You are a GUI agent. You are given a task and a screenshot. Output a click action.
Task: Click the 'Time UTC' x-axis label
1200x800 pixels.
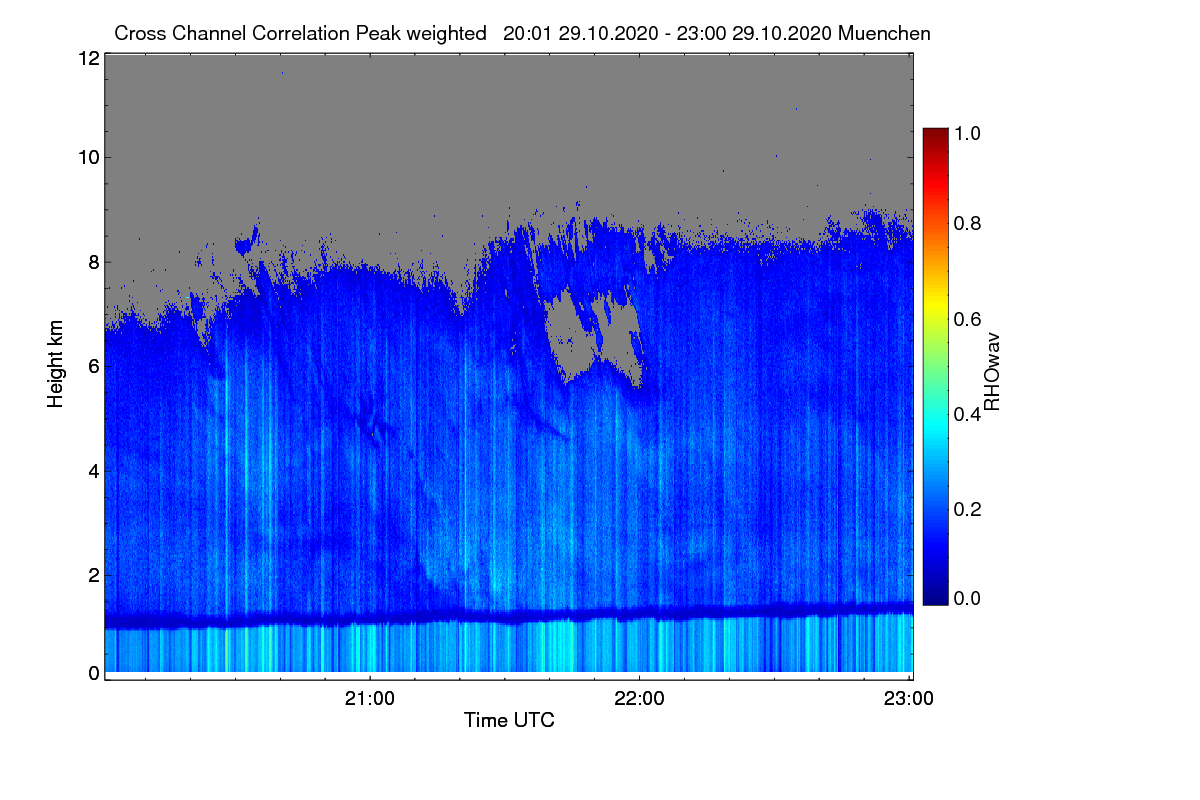pyautogui.click(x=509, y=720)
